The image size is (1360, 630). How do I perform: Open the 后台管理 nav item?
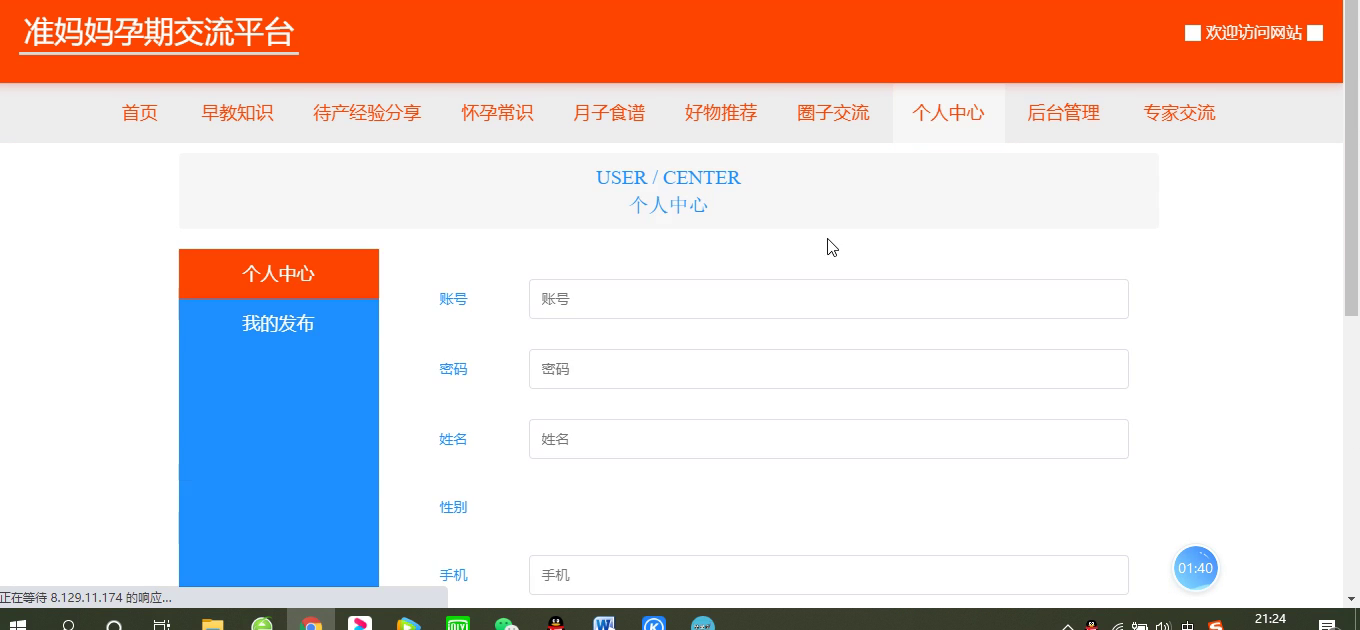coord(1063,113)
